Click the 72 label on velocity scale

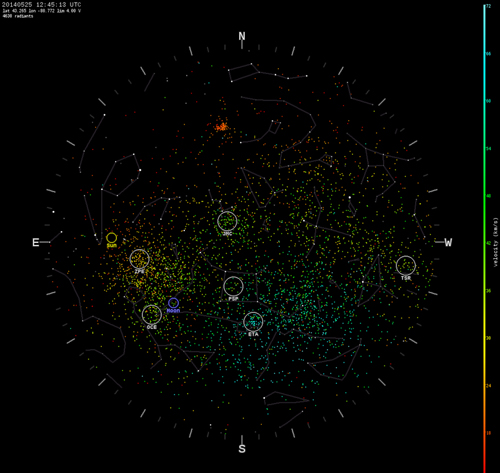(489, 6)
